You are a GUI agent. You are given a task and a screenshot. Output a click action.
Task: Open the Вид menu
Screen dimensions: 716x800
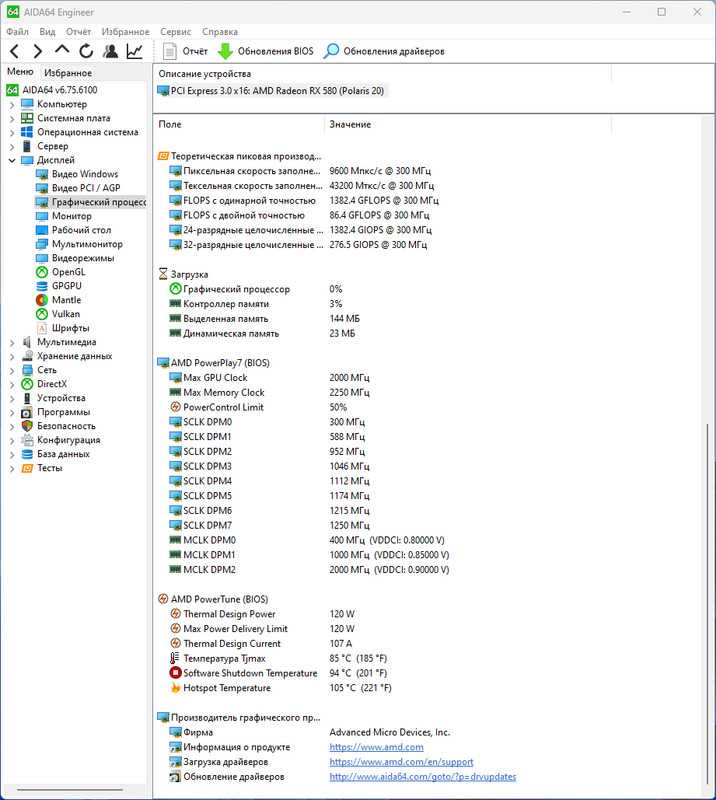point(47,32)
